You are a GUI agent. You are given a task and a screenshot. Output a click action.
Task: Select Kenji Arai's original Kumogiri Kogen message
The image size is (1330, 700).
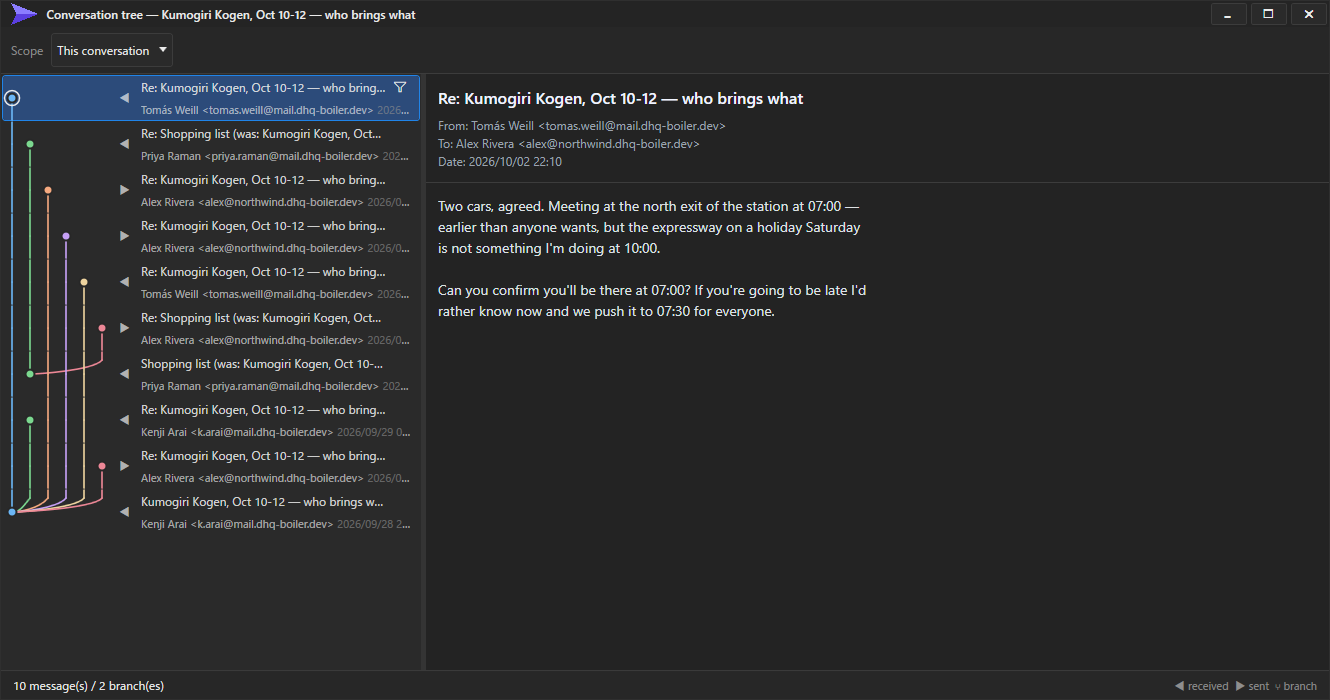click(211, 512)
